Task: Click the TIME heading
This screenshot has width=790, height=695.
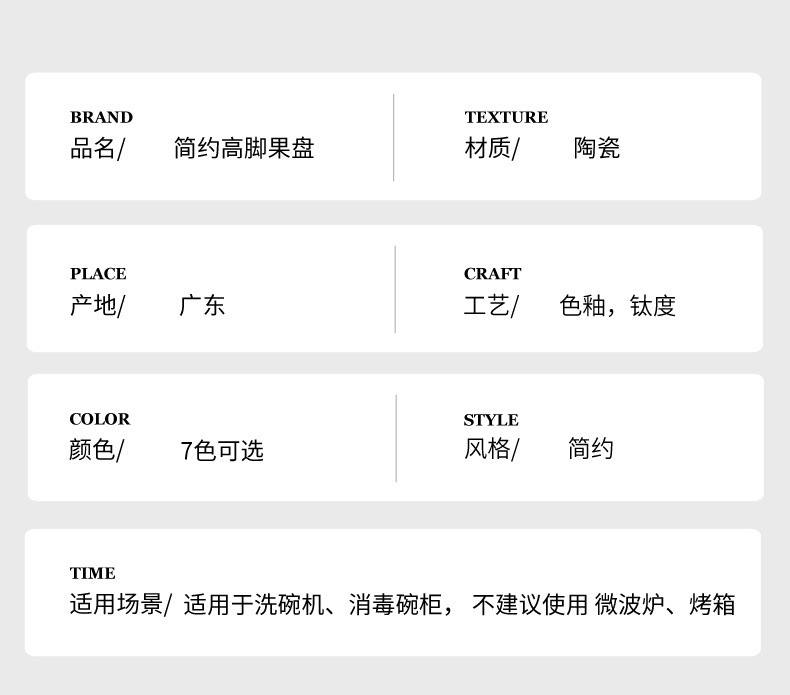Action: coord(93,573)
